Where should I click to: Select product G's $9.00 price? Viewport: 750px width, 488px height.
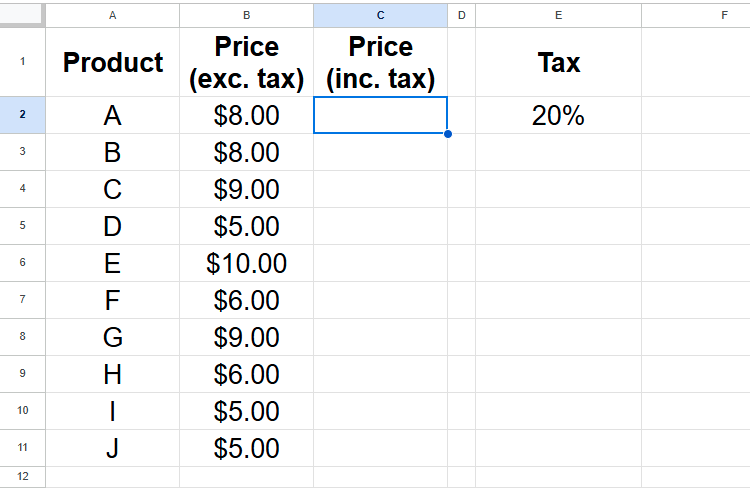[246, 337]
